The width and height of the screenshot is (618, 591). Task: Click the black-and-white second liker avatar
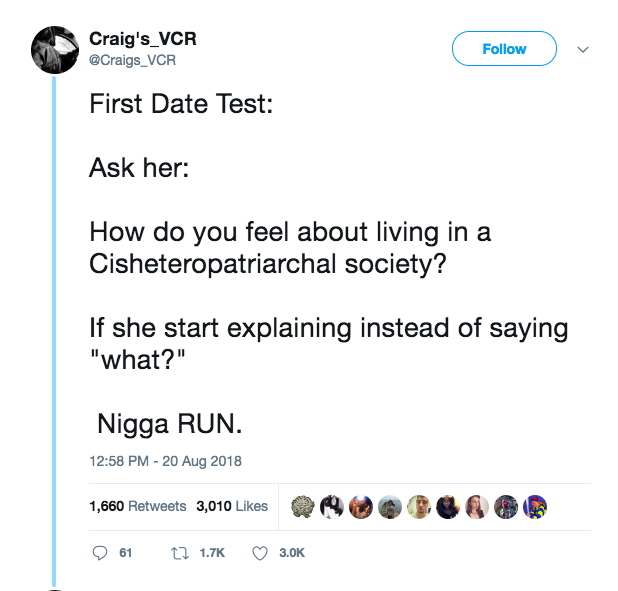coord(331,506)
